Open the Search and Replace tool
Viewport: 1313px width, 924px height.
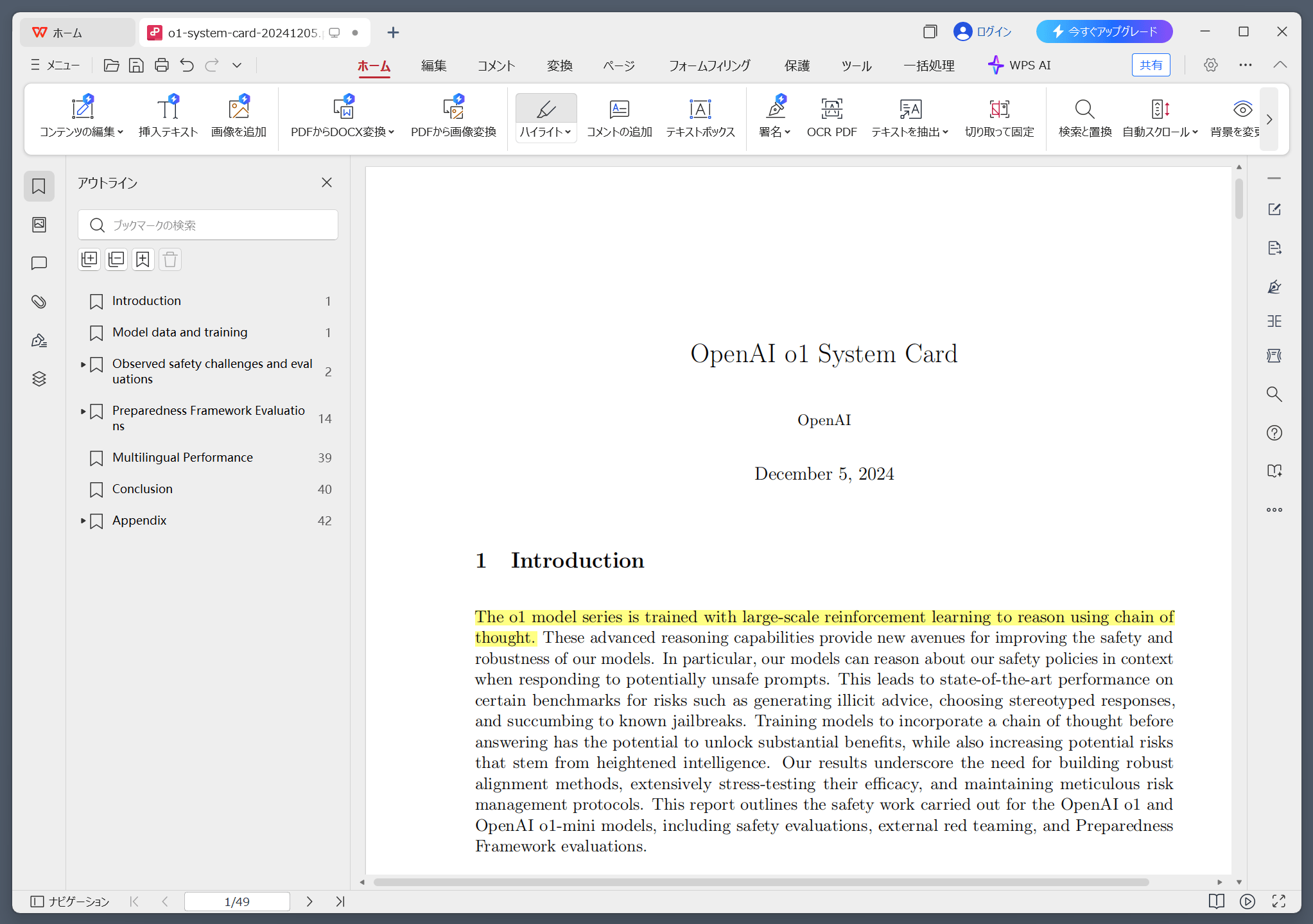tap(1084, 118)
